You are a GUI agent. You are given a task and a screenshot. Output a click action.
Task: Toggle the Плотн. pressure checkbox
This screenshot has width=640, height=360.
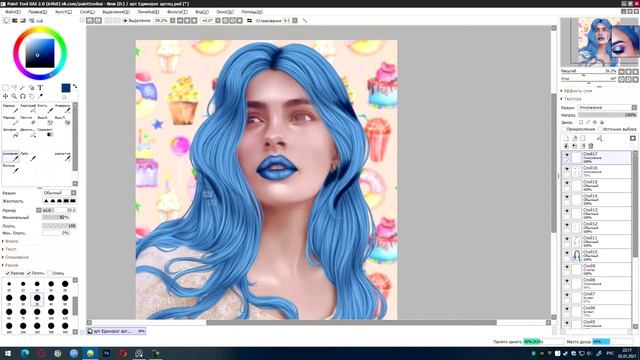click(29, 273)
